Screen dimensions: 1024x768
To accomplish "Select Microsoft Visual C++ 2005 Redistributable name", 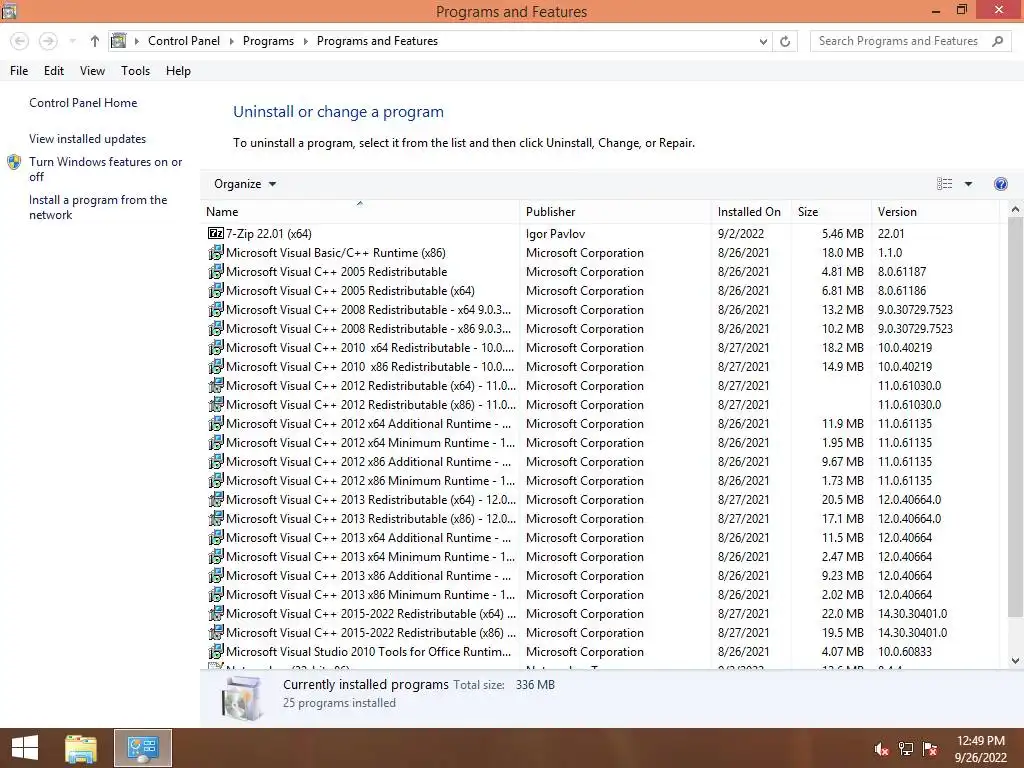I will tap(337, 272).
